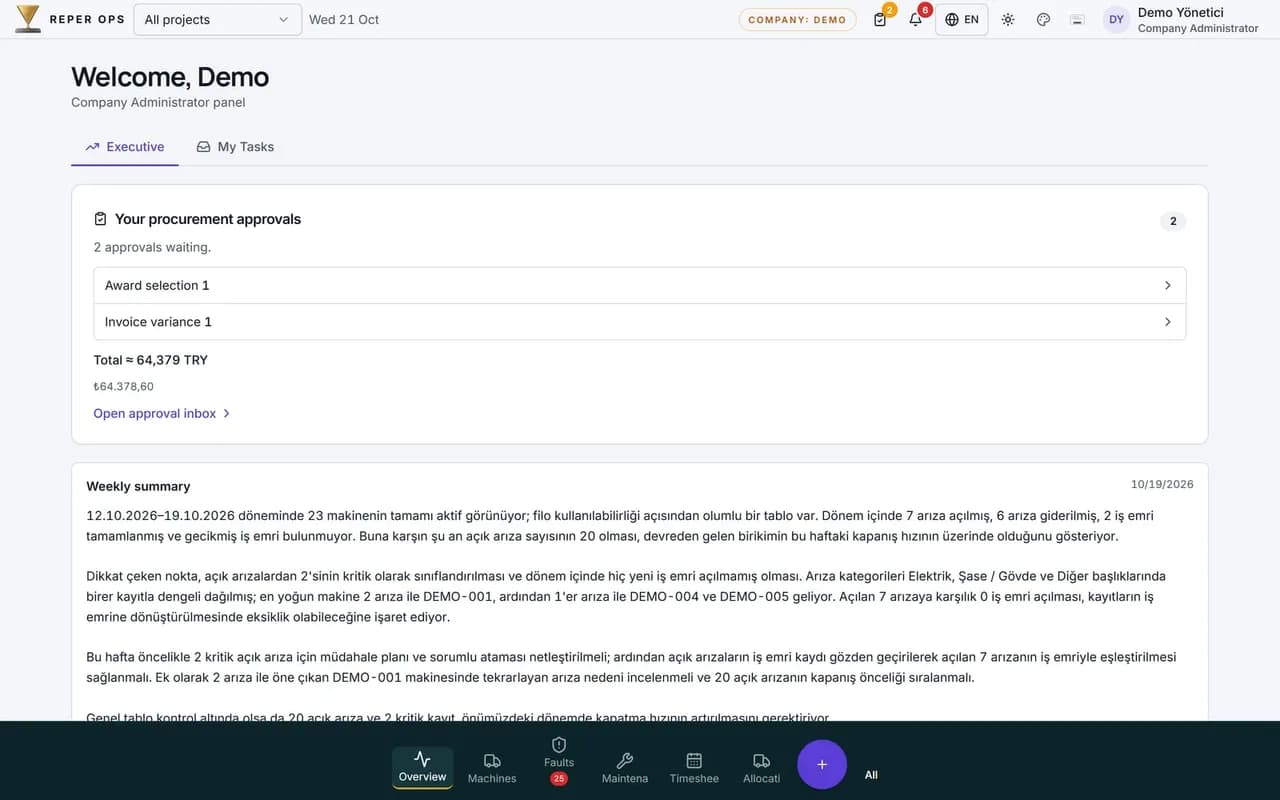Open the notifications bell

coord(915,19)
